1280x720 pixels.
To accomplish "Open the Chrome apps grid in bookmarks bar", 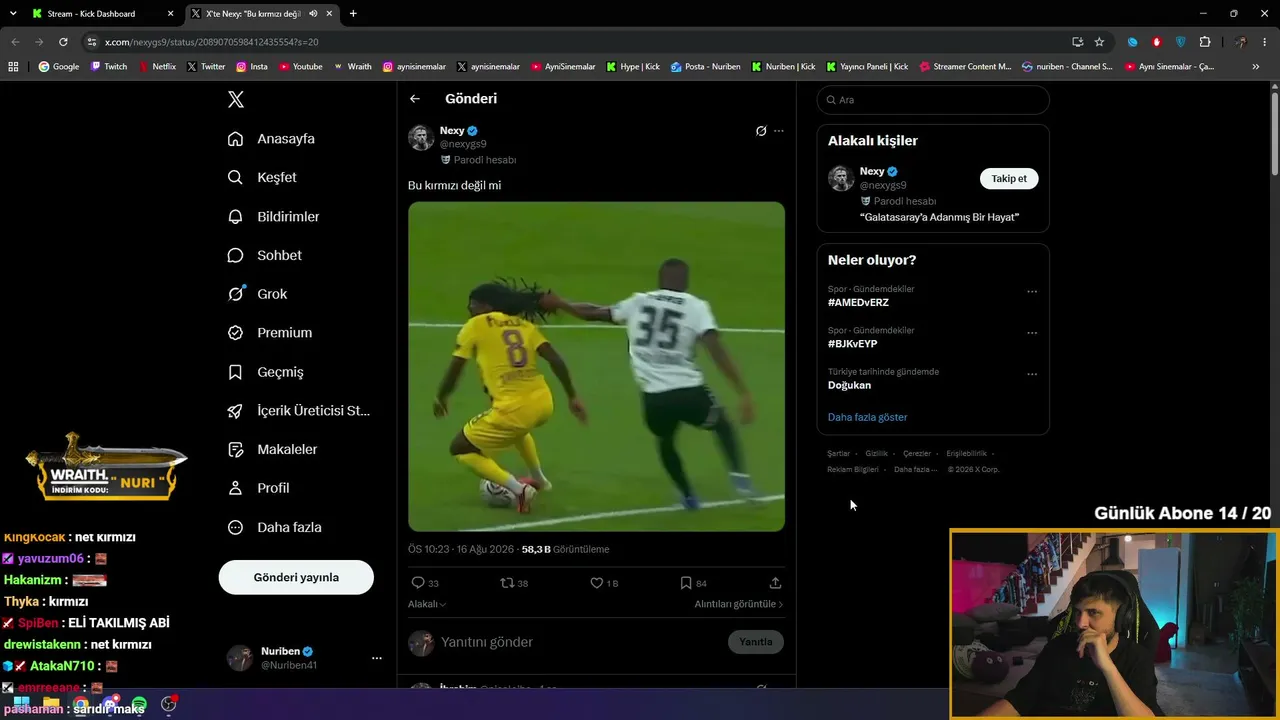I will [13, 67].
